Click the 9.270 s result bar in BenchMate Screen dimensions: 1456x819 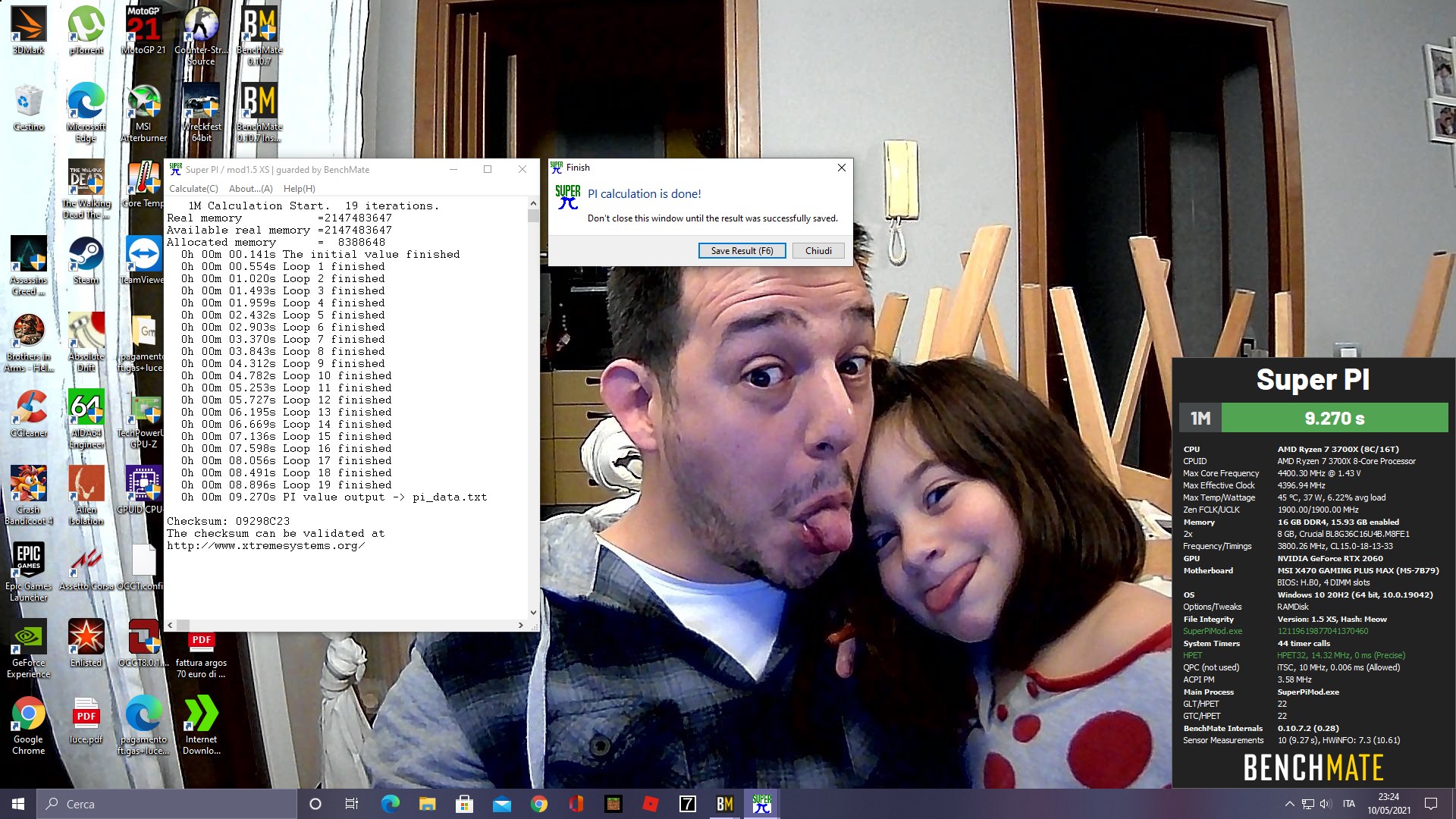point(1335,418)
